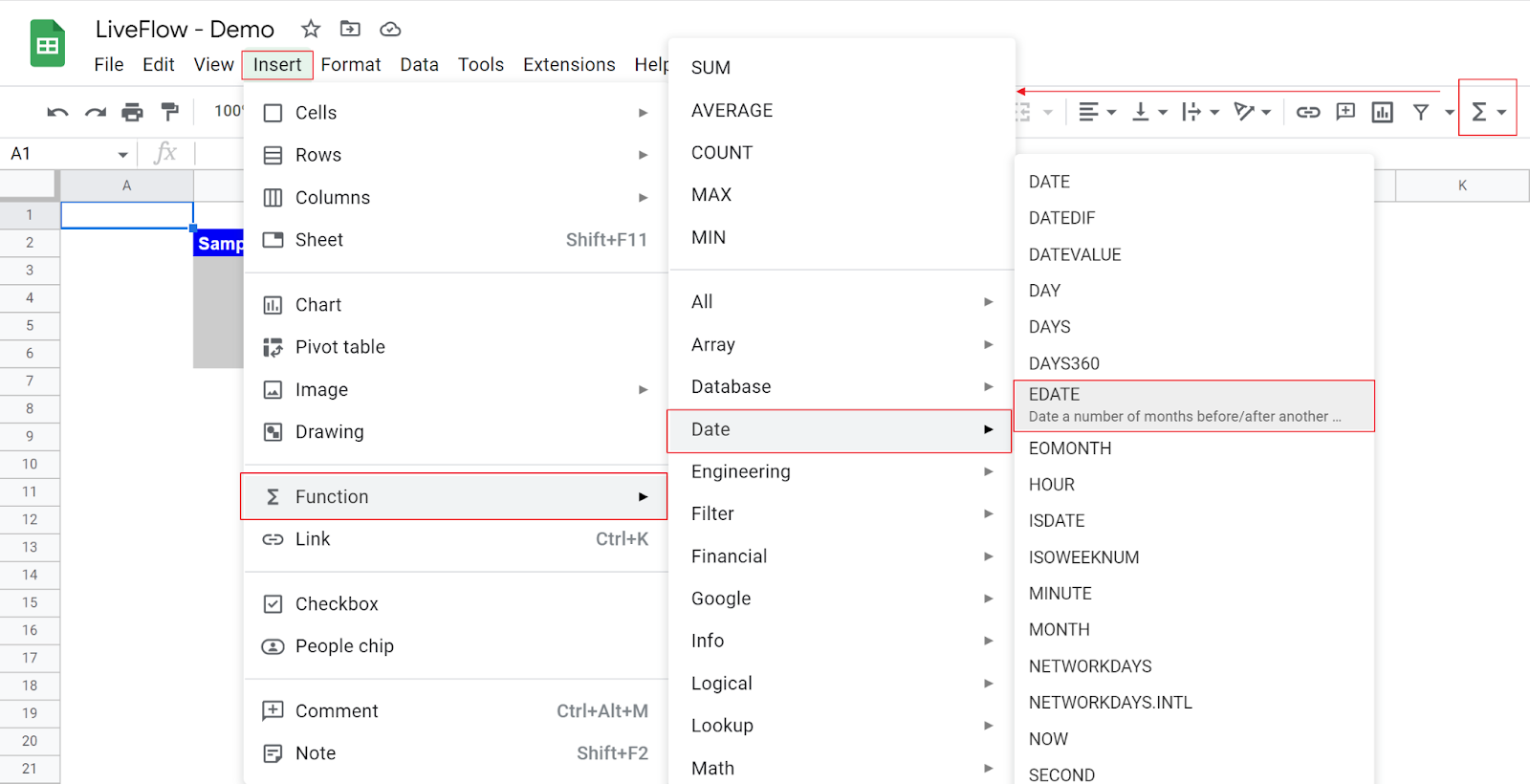
Task: Select the SUM function
Action: tap(841, 68)
